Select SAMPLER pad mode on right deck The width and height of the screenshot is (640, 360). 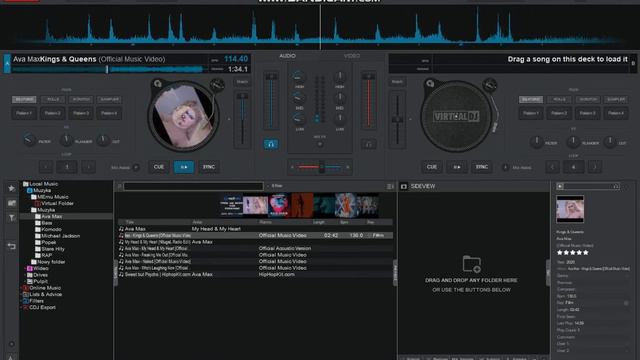tap(616, 99)
